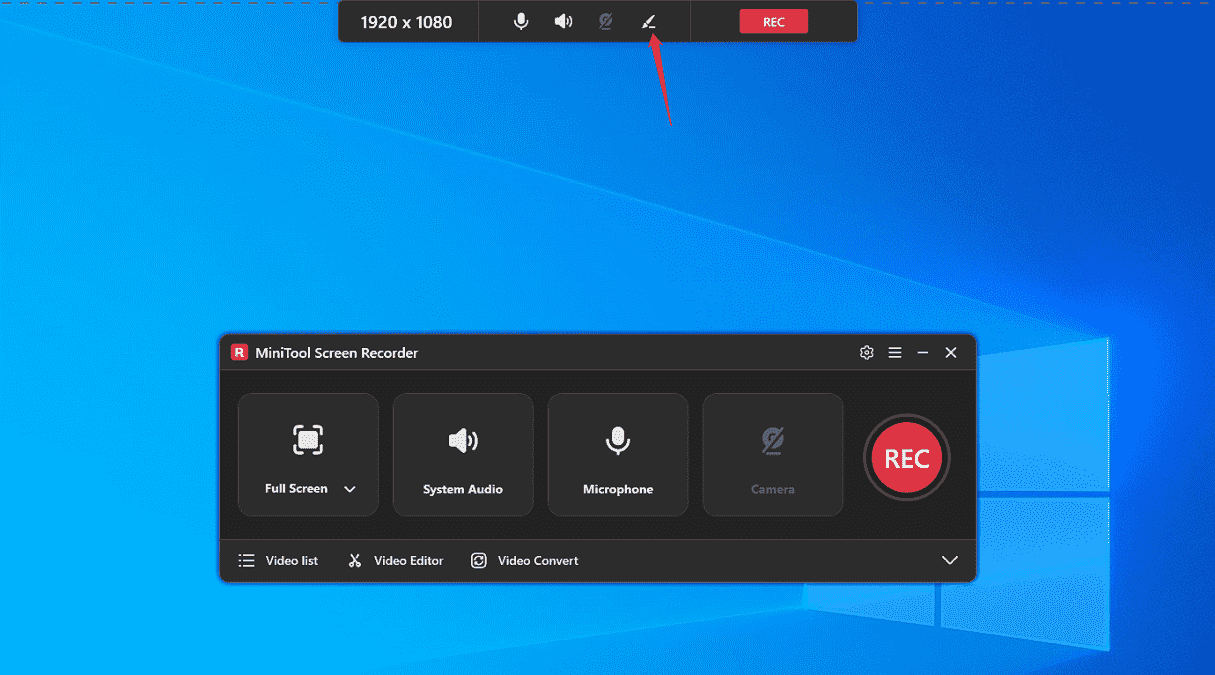Image resolution: width=1215 pixels, height=675 pixels.
Task: Open the hamburger menu in the title bar
Action: (x=894, y=352)
